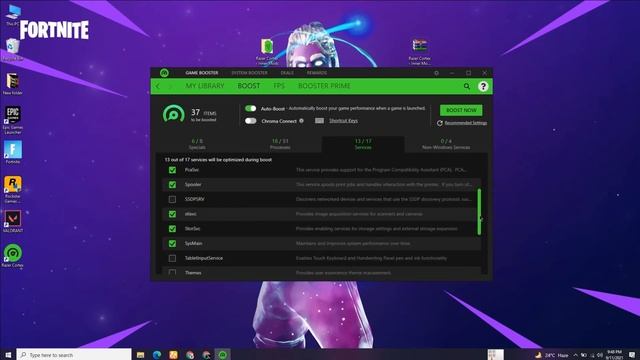640x360 pixels.
Task: Uncheck the stisvc service checkbox
Action: click(172, 214)
